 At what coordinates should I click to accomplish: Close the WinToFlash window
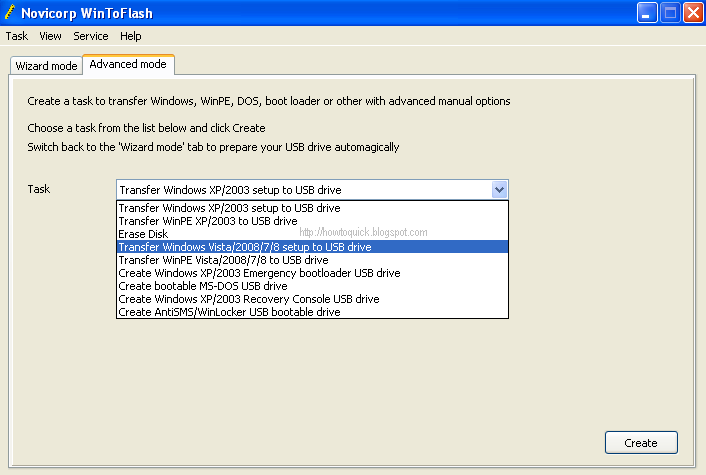tap(693, 13)
